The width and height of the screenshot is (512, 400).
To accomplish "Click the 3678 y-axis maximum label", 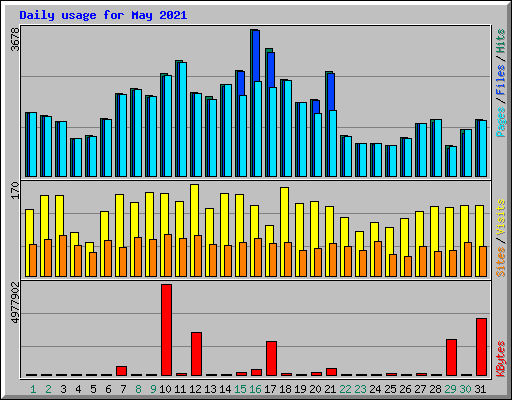I will pyautogui.click(x=16, y=39).
